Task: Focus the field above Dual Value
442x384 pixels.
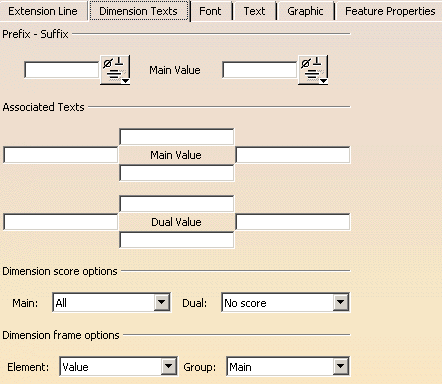Action: (x=177, y=204)
